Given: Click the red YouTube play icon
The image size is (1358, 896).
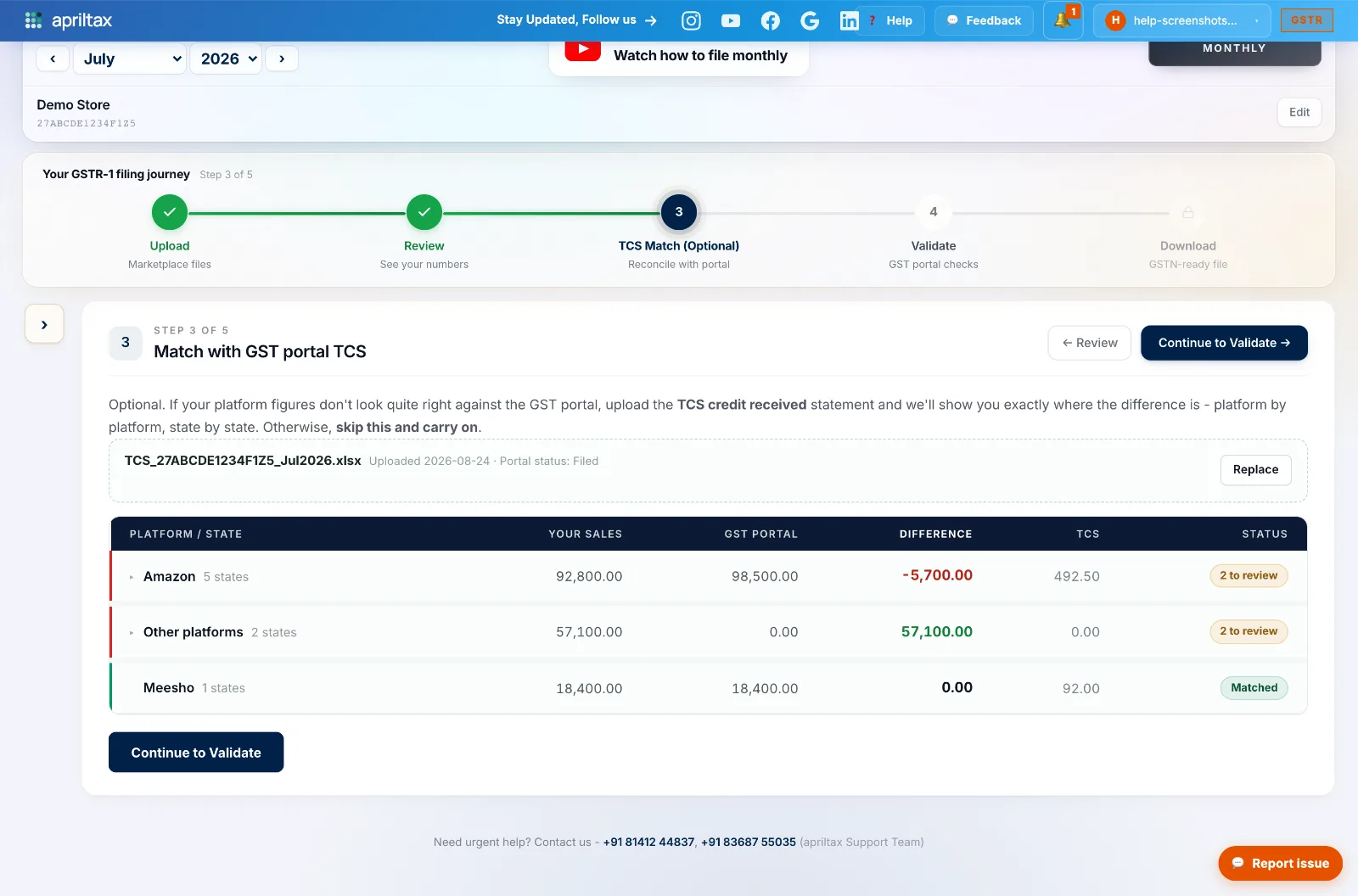Looking at the screenshot, I should 583,50.
